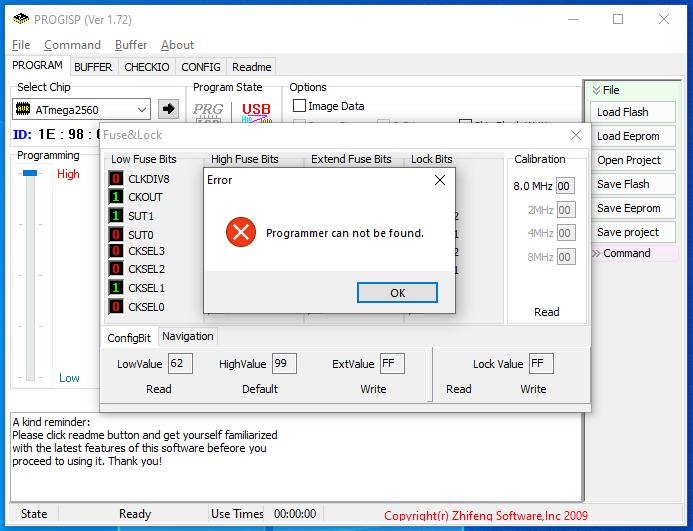693x531 pixels.
Task: Click the red error icon in dialog
Action: [x=241, y=232]
